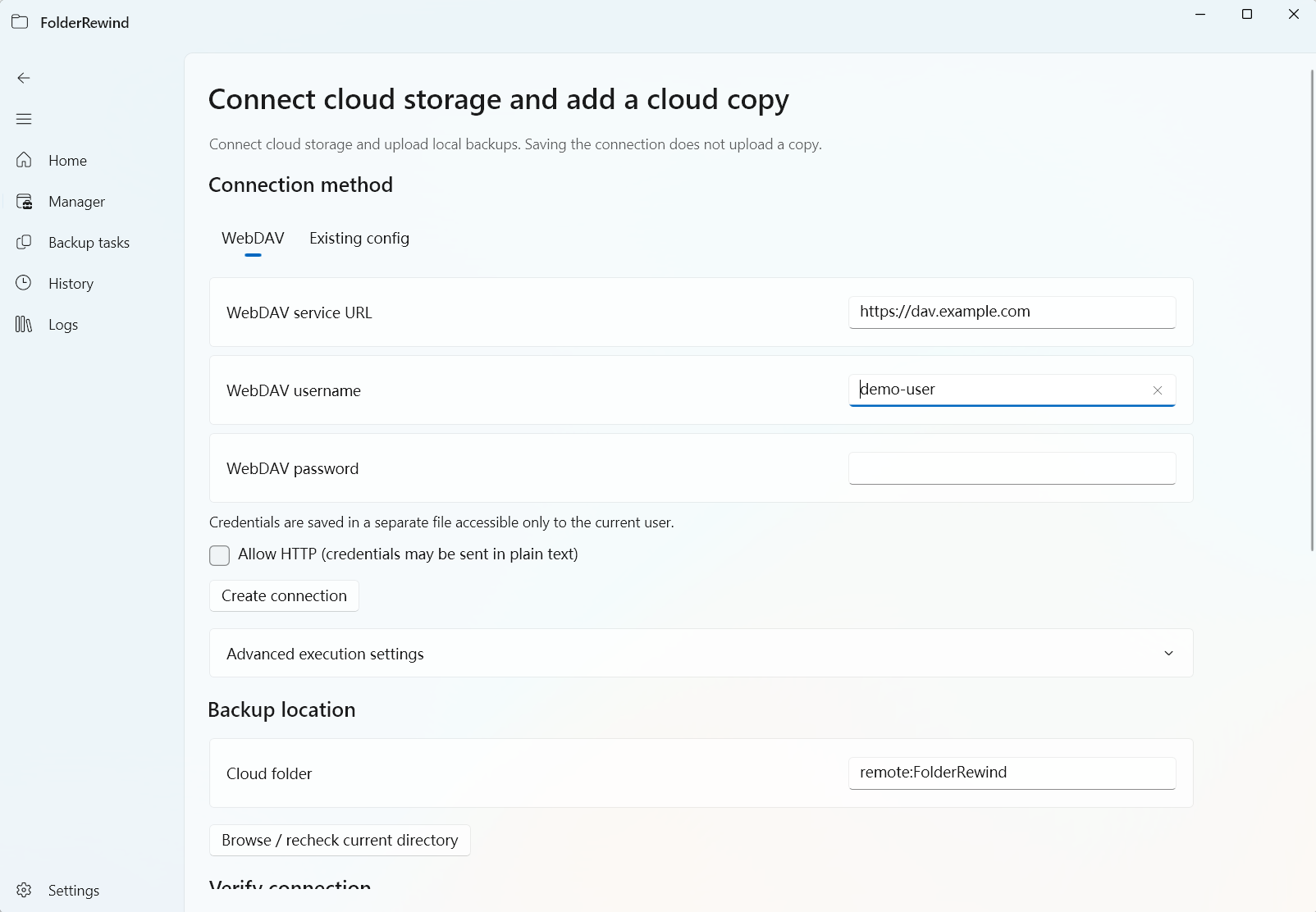
Task: Enable Allow HTTP checkbox
Action: 219,555
